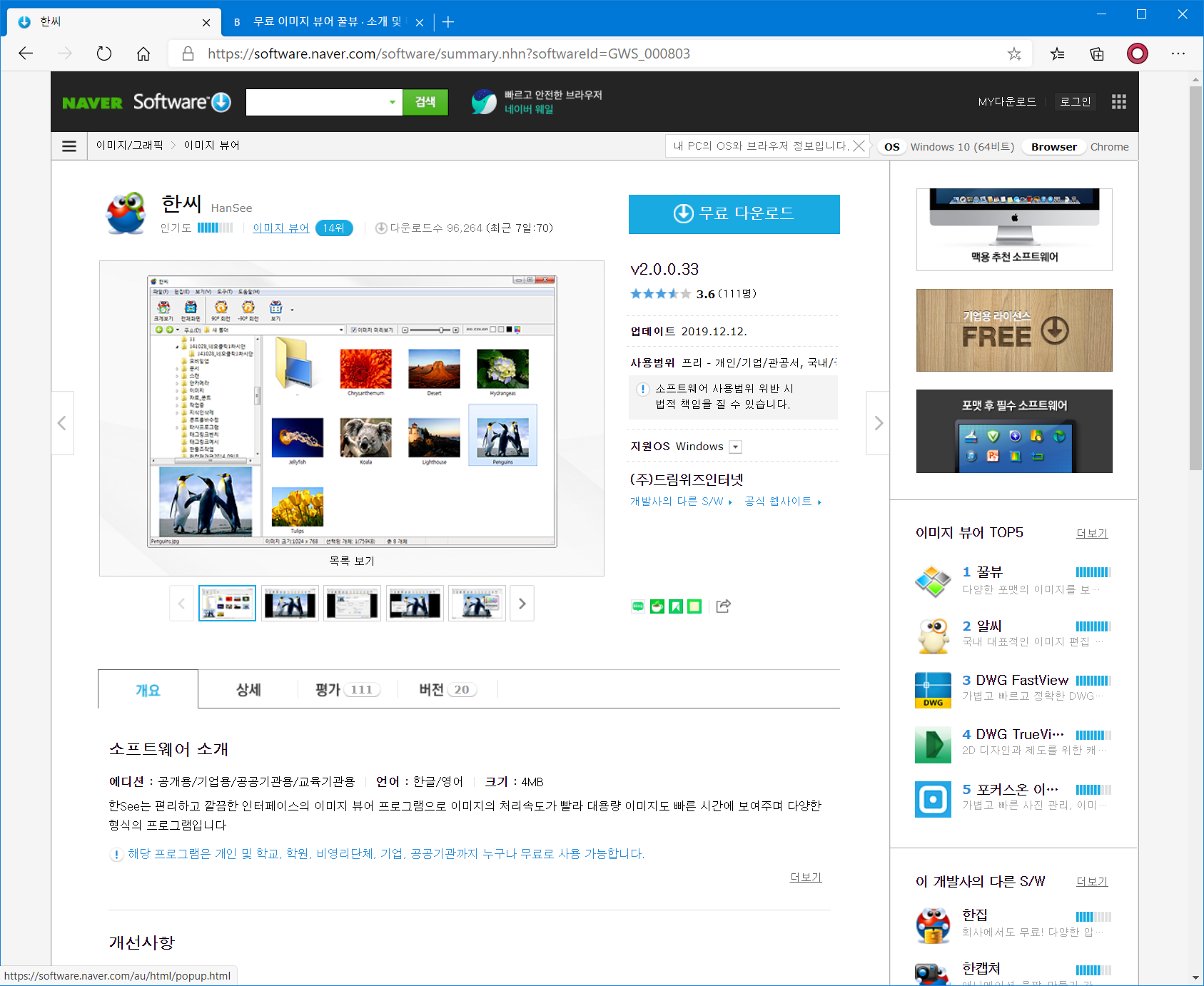Reload the page

(104, 54)
